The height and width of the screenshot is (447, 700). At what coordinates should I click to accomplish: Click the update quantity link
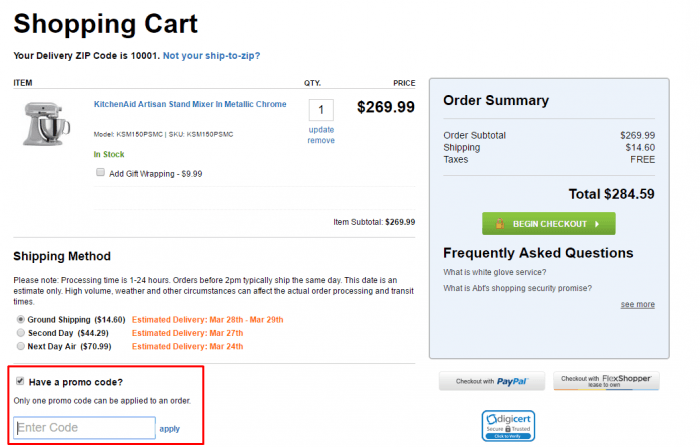[x=321, y=130]
